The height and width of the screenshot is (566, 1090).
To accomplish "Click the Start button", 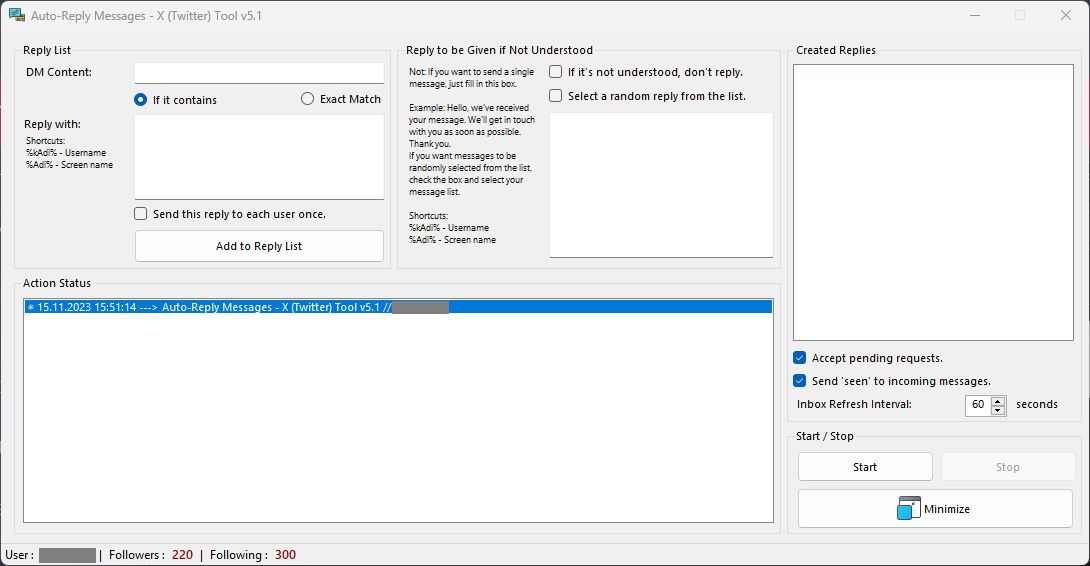I will [x=865, y=467].
